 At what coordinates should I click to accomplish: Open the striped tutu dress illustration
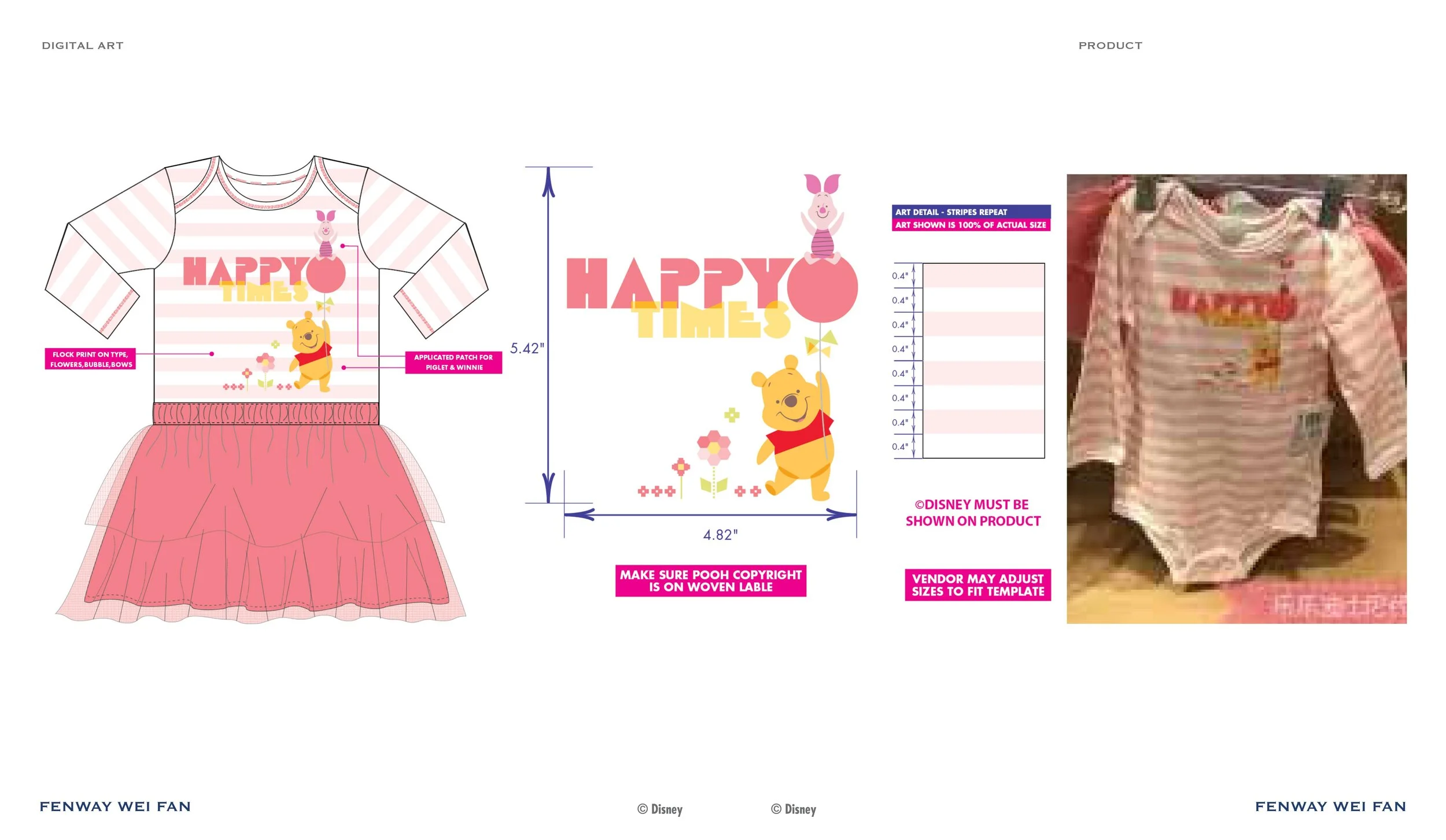pyautogui.click(x=266, y=389)
